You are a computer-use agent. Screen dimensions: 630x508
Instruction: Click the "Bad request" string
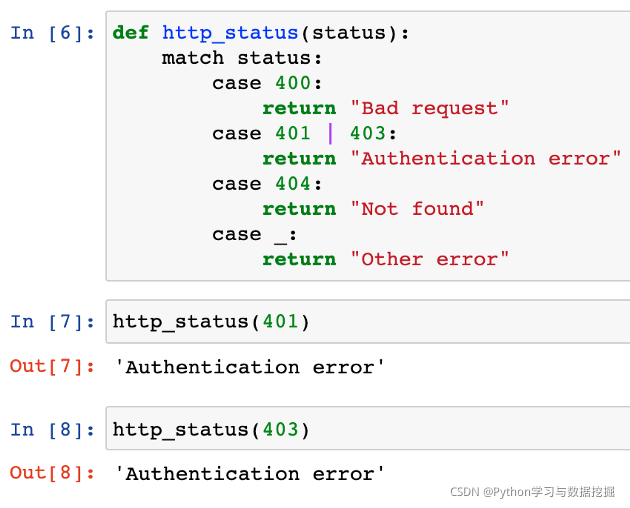(x=430, y=108)
